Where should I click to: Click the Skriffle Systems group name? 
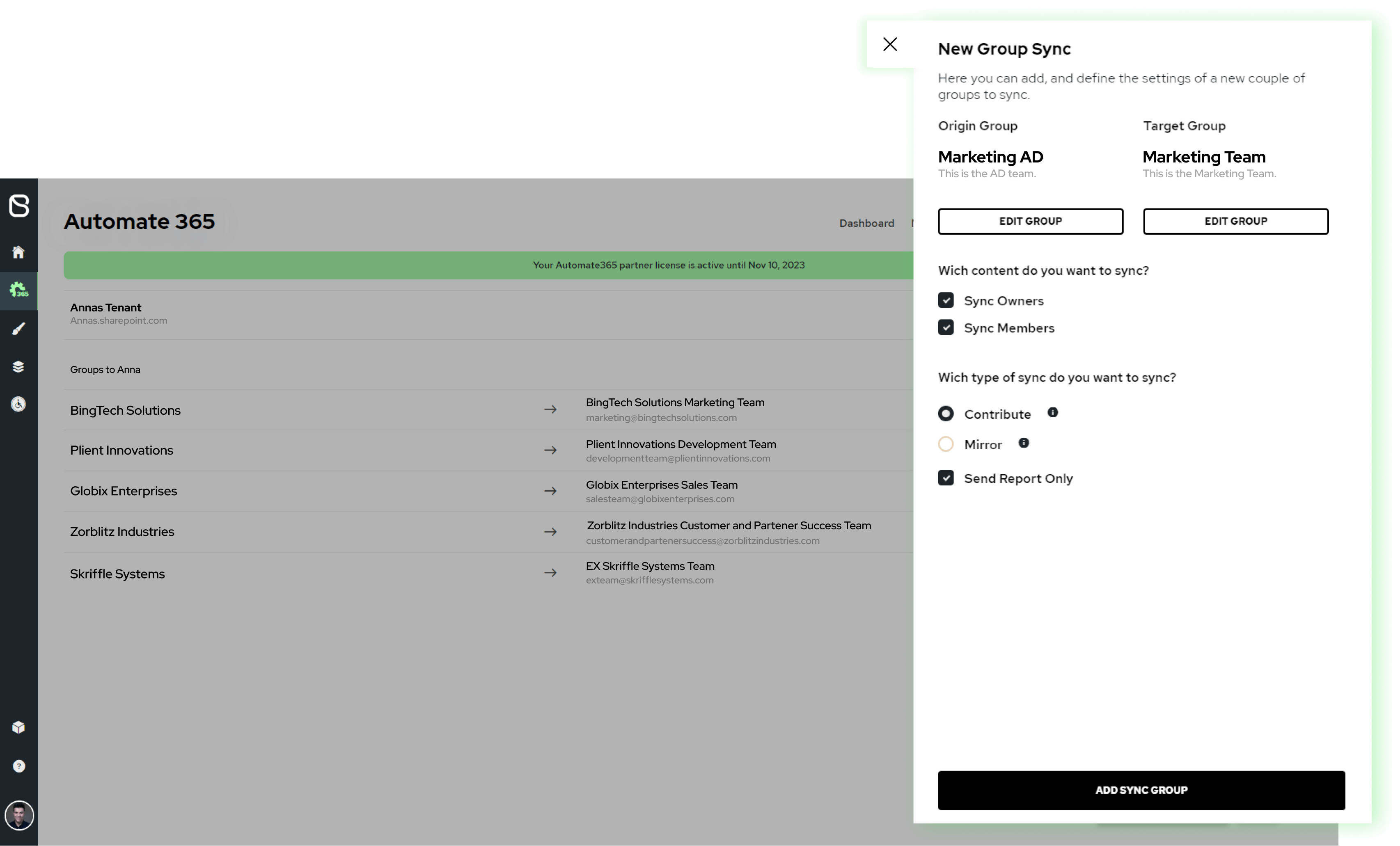pyautogui.click(x=118, y=574)
